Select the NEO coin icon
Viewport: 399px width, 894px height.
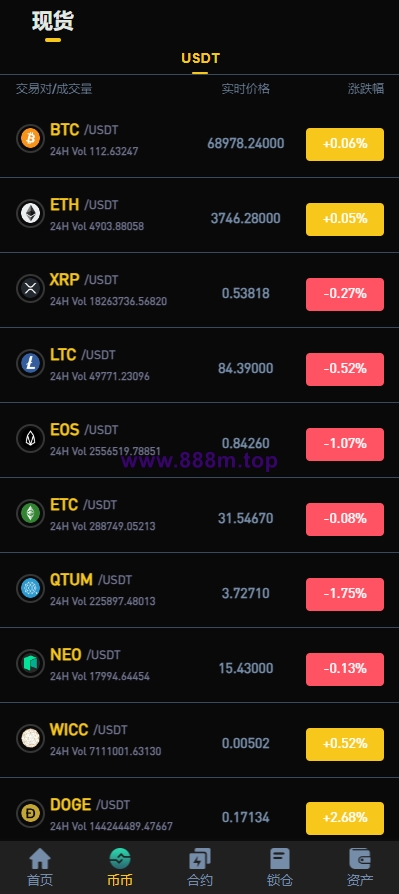pyautogui.click(x=30, y=663)
